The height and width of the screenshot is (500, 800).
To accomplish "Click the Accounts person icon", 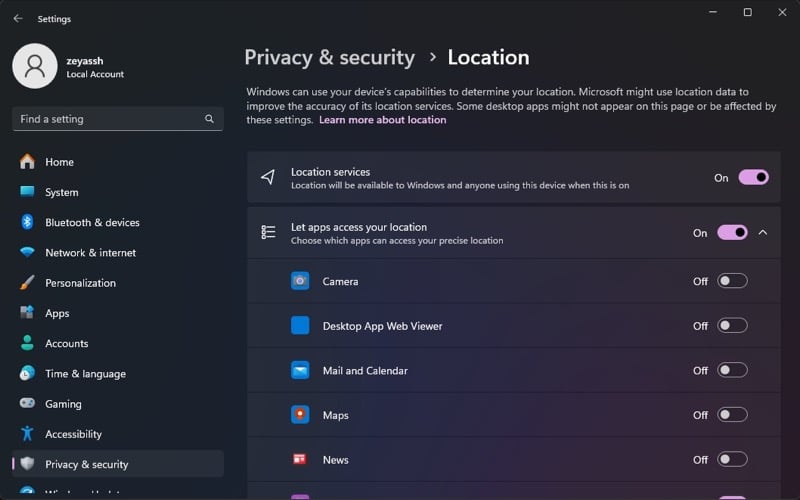I will (27, 343).
